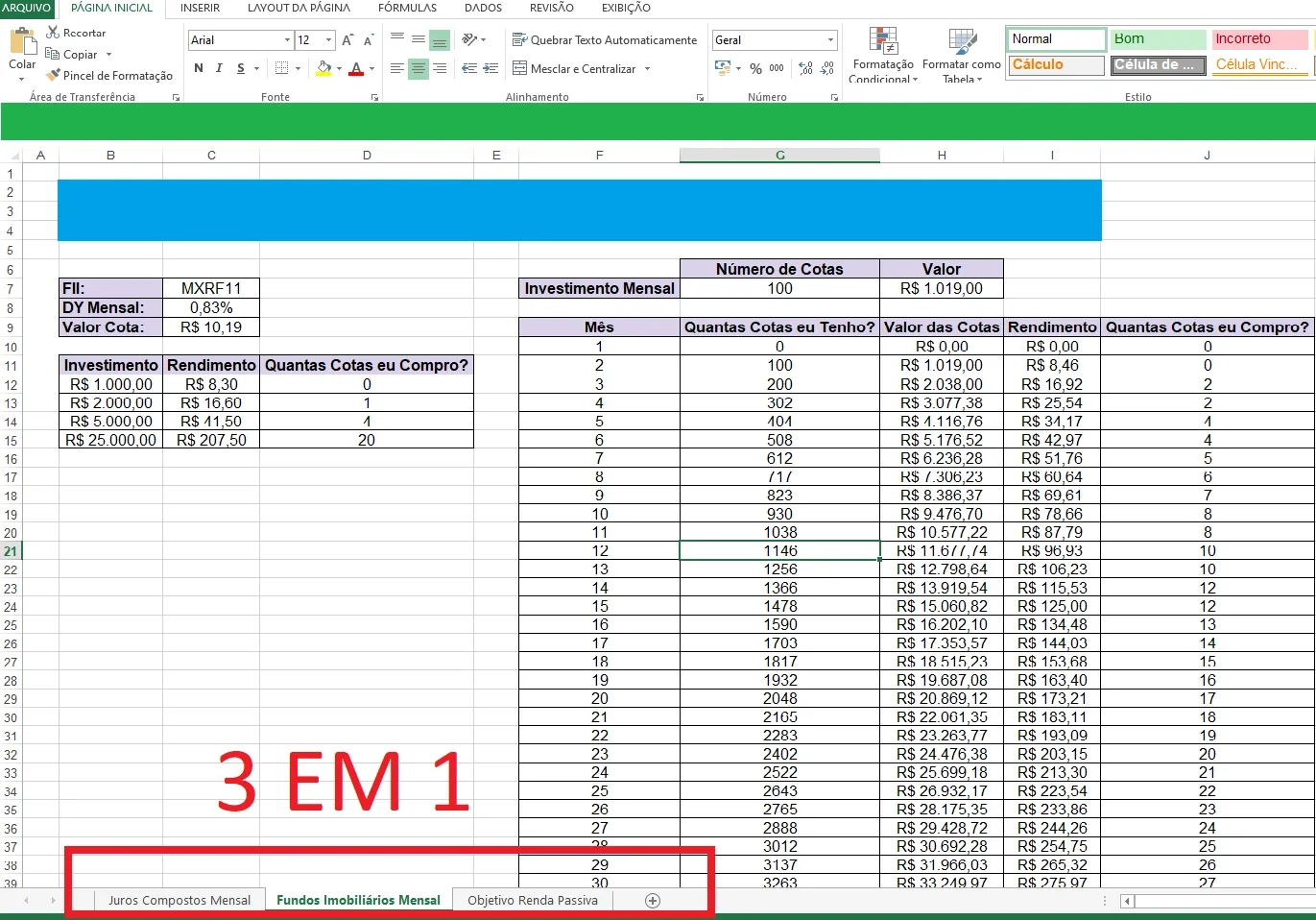Apply the Normal cell style

pyautogui.click(x=1057, y=39)
